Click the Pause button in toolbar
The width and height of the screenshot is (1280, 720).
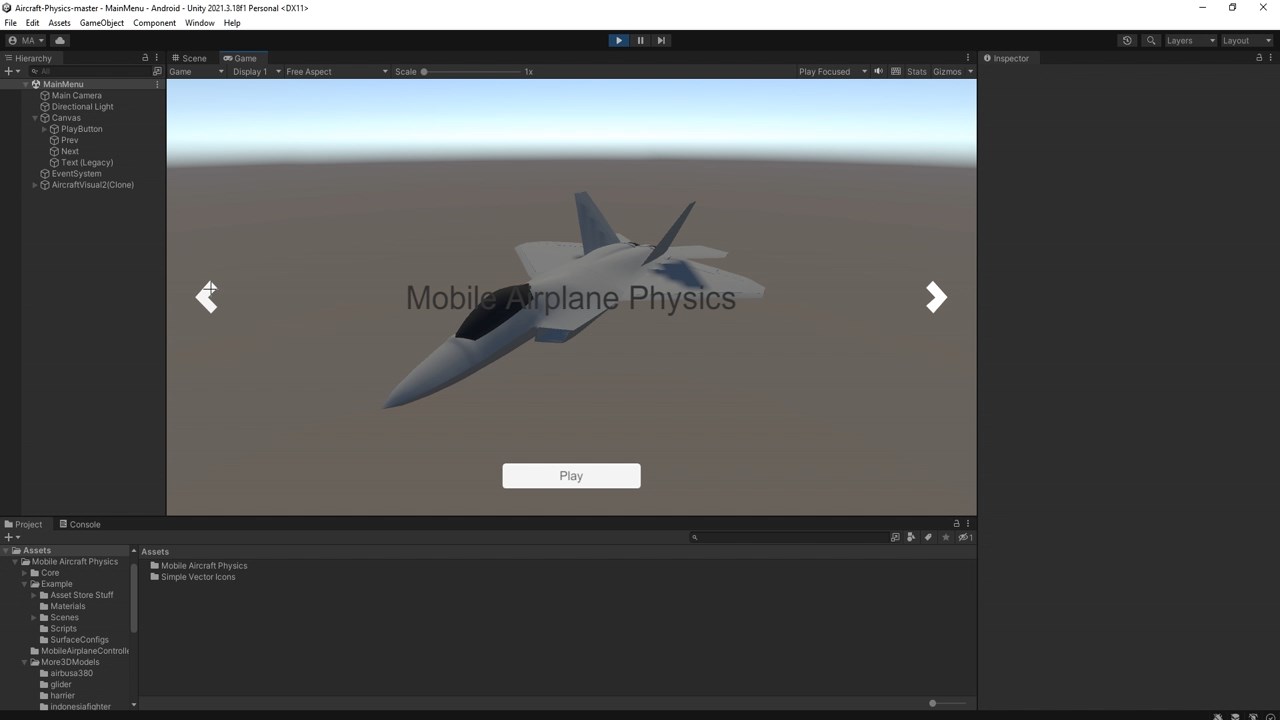(x=640, y=41)
